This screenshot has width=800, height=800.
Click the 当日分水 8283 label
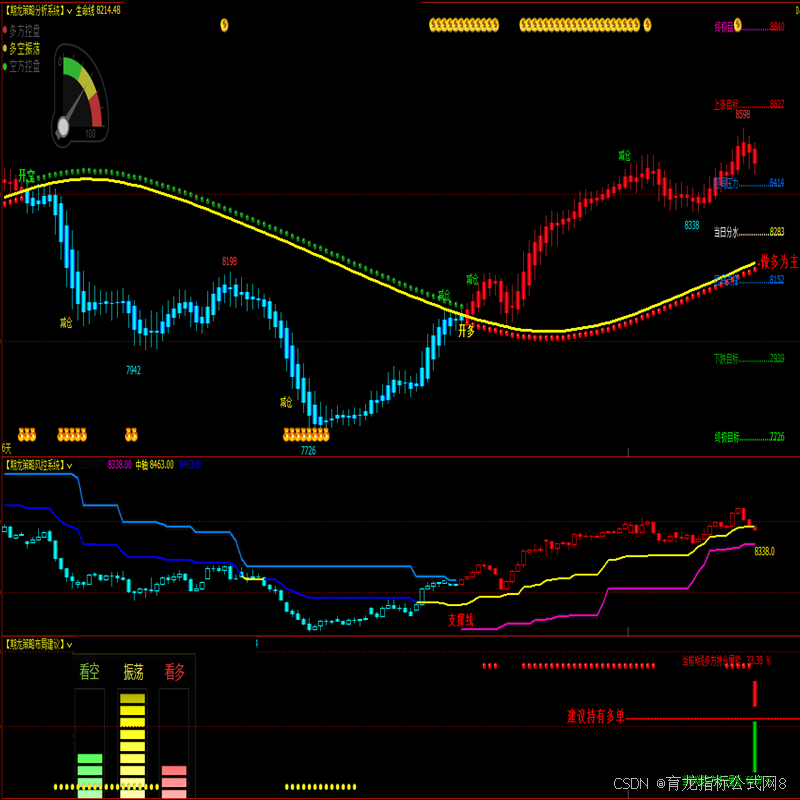point(749,232)
